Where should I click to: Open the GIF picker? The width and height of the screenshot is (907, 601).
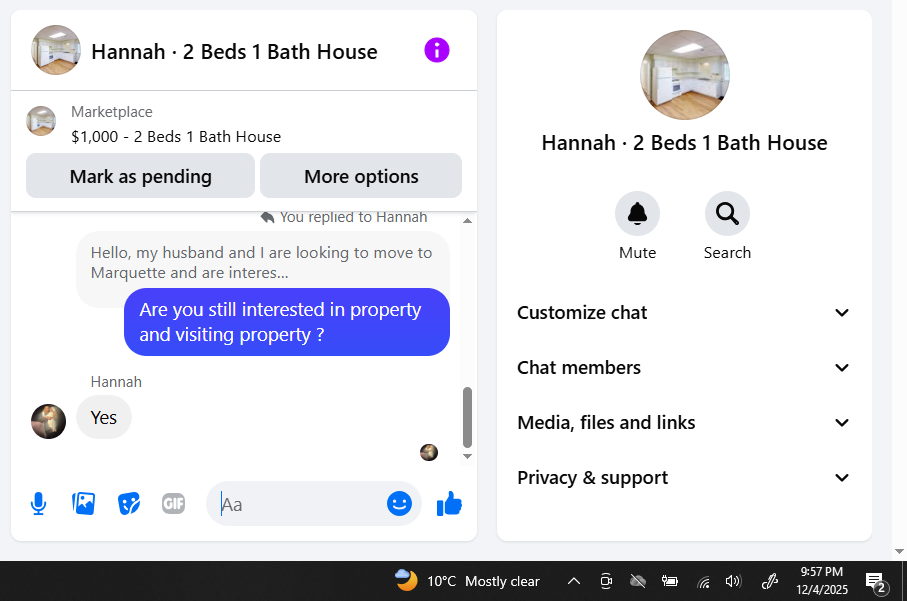pyautogui.click(x=173, y=504)
